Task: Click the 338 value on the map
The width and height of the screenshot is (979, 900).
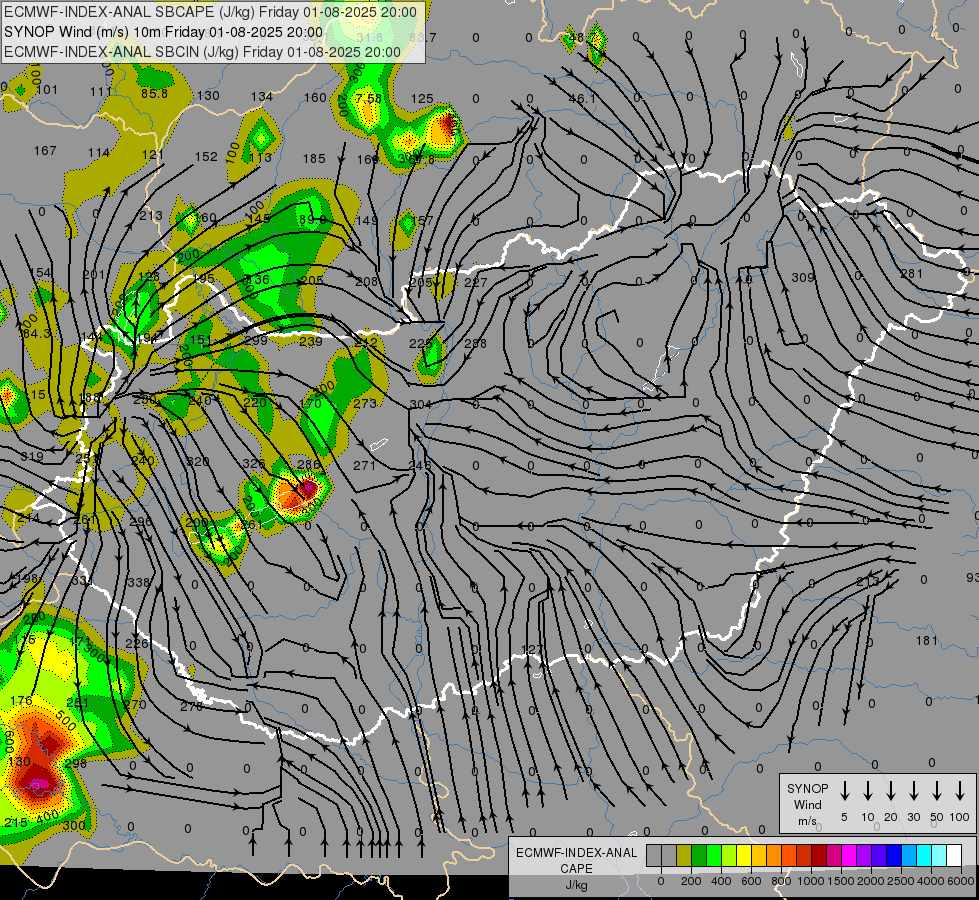Action: coord(139,582)
